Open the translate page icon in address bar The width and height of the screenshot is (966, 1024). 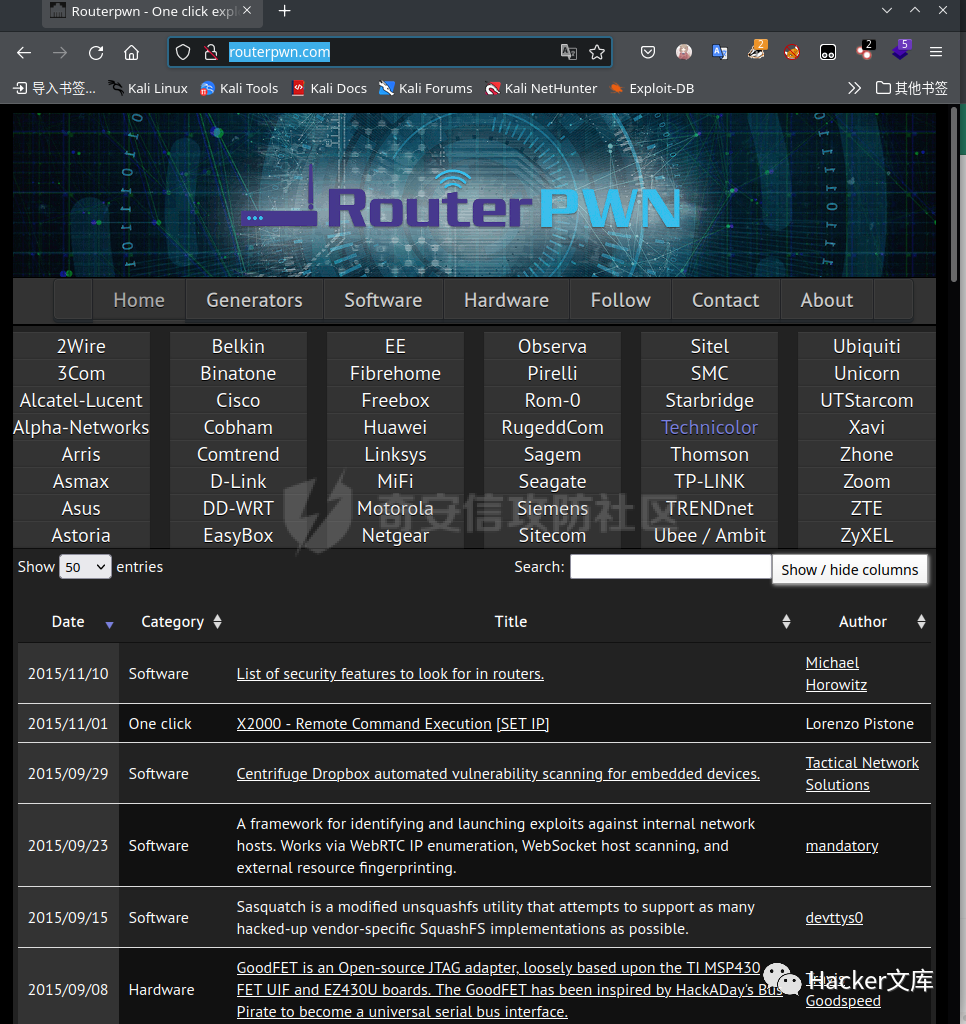click(568, 52)
